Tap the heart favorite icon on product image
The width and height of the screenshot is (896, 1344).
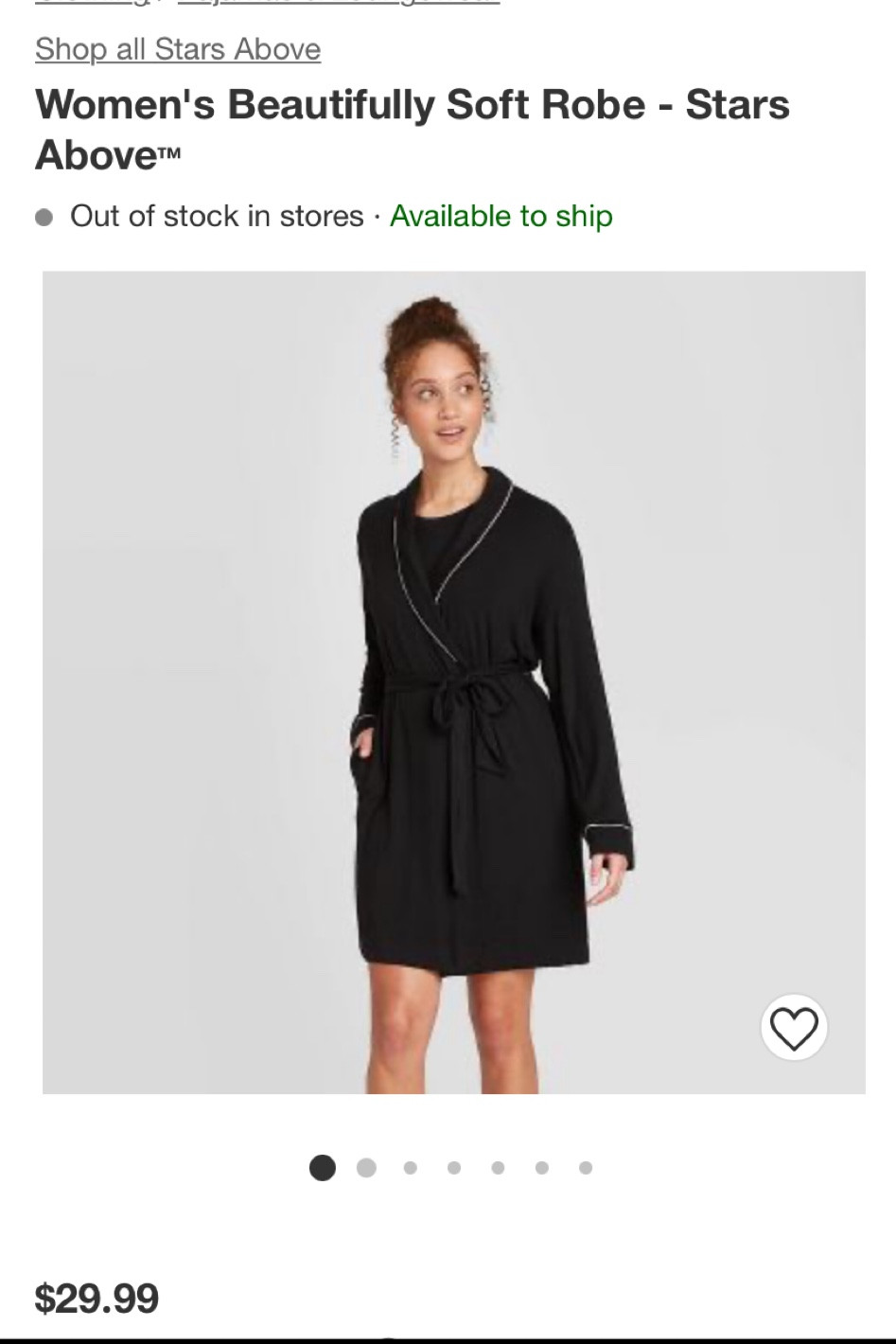794,1028
